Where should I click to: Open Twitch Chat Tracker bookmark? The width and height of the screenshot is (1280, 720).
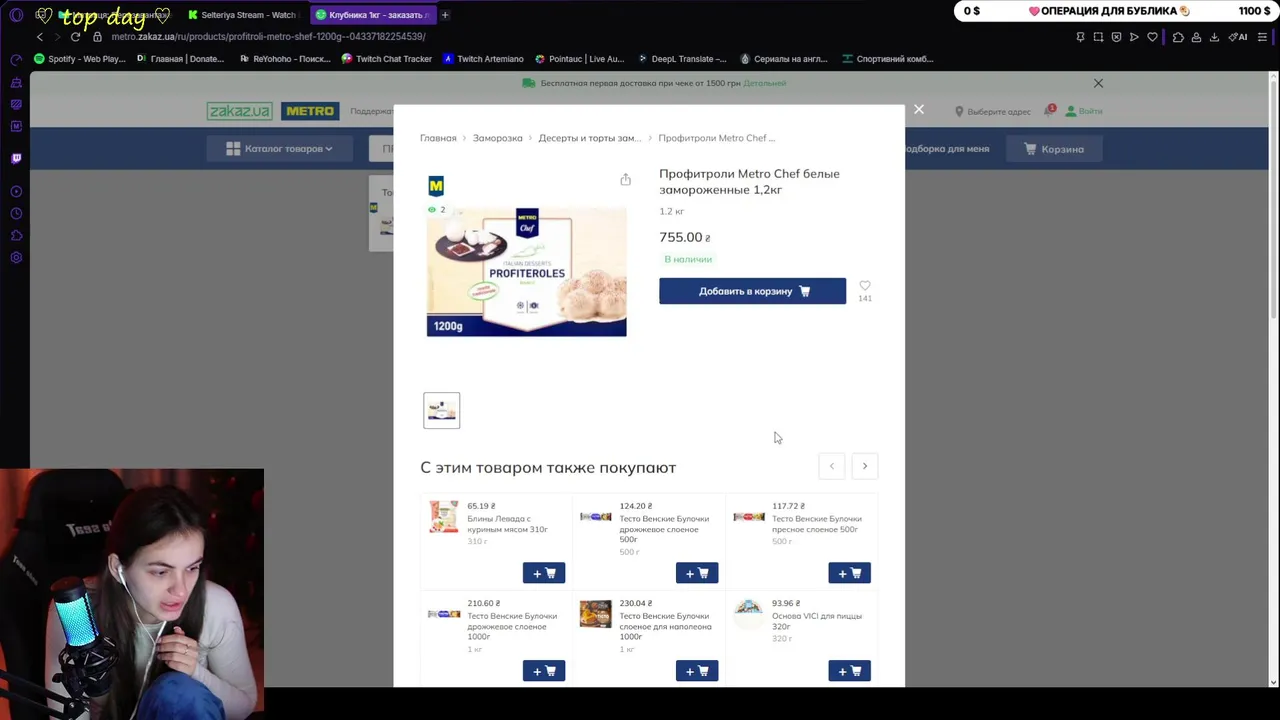pos(386,59)
